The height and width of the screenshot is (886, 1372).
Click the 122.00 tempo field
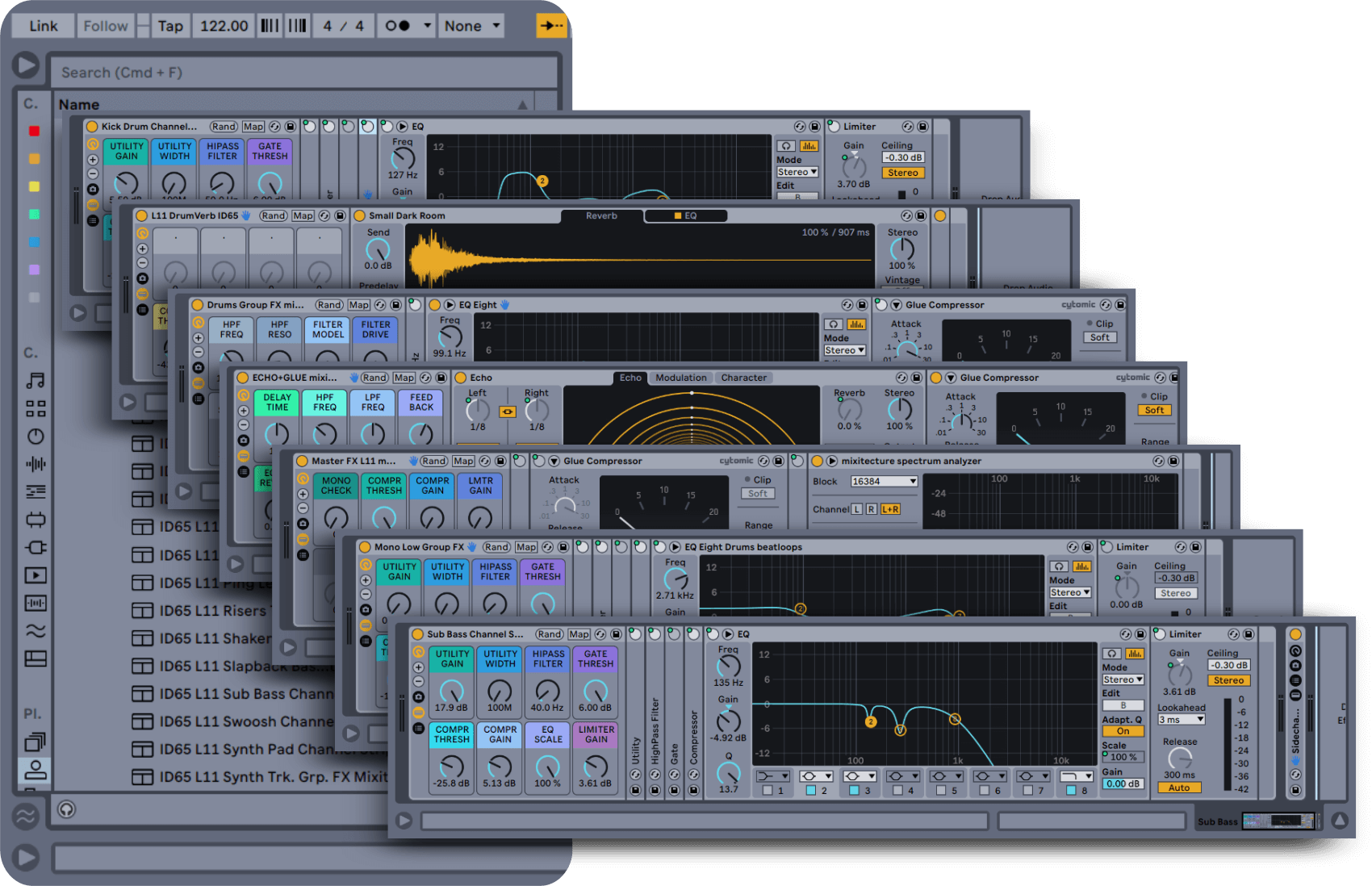224,26
